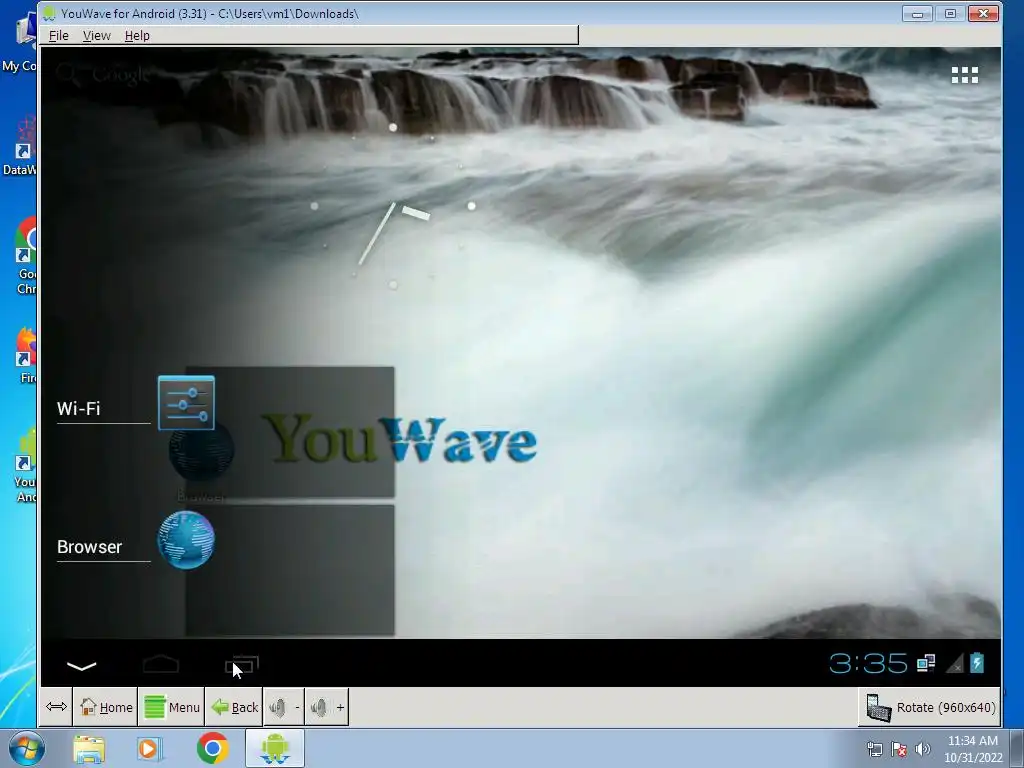Click the YouWave Android taskbar icon
The width and height of the screenshot is (1024, 768).
[x=274, y=748]
